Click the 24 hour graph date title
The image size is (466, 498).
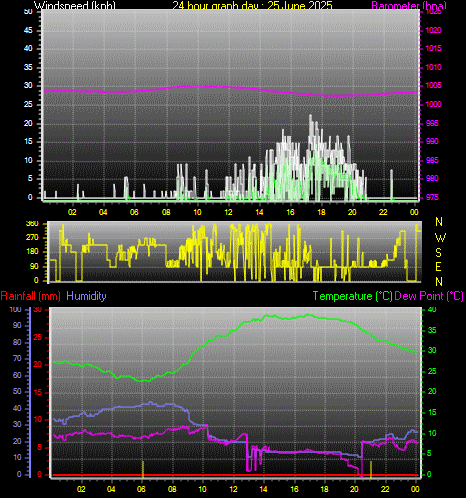(252, 5)
